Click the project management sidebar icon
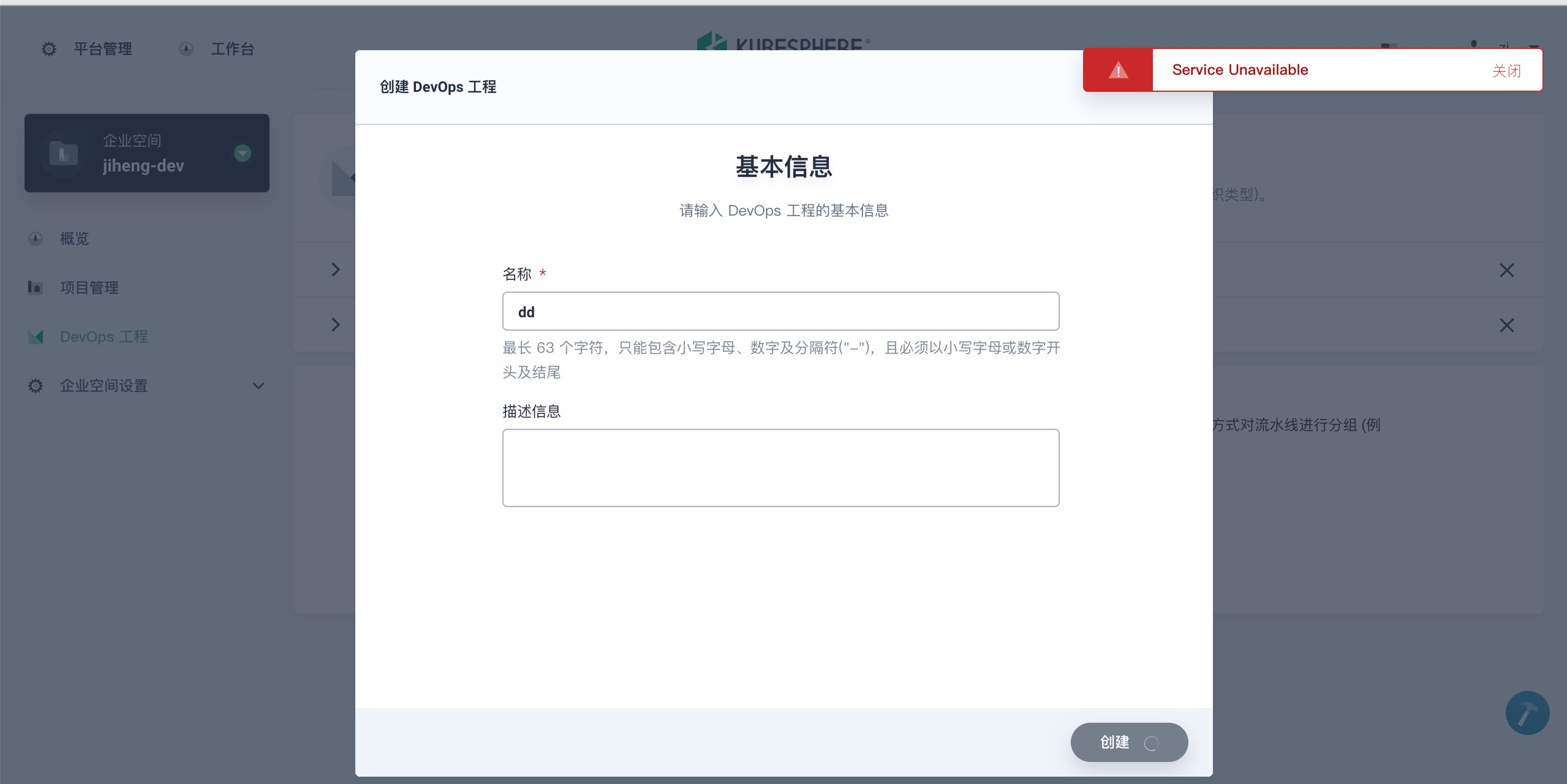Screen dimensions: 1567x784 click(36, 287)
